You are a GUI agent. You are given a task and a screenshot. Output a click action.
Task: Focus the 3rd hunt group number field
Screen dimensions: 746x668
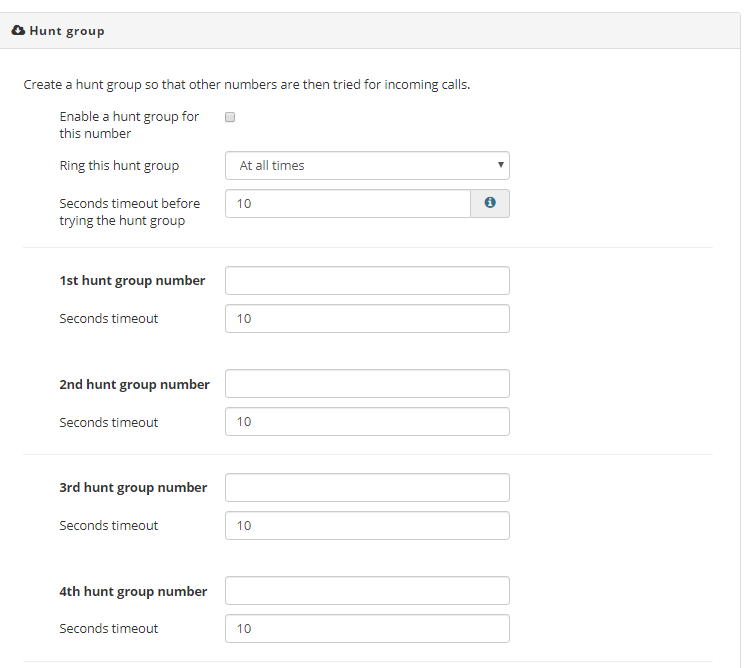[367, 488]
